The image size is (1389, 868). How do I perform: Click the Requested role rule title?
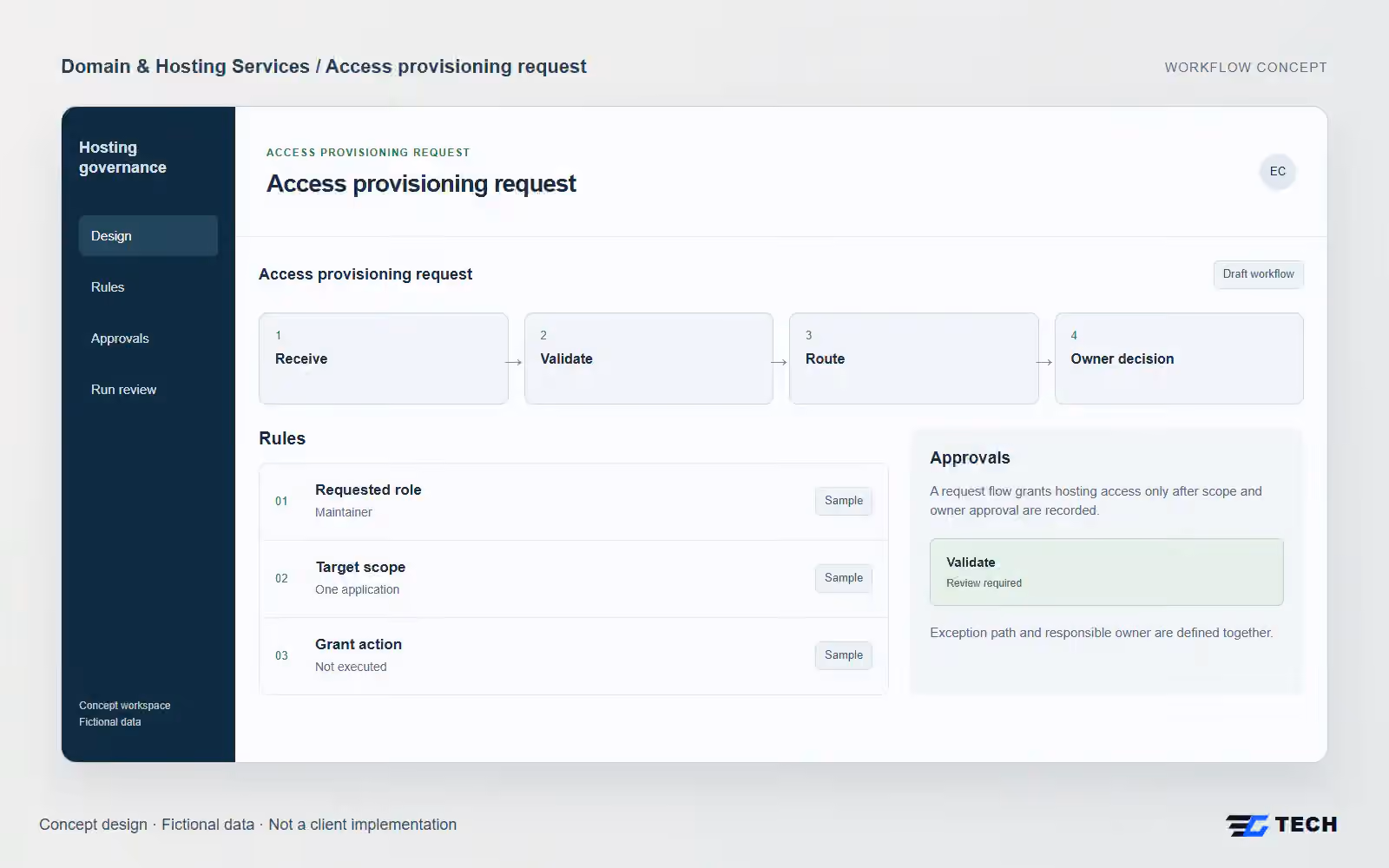368,490
